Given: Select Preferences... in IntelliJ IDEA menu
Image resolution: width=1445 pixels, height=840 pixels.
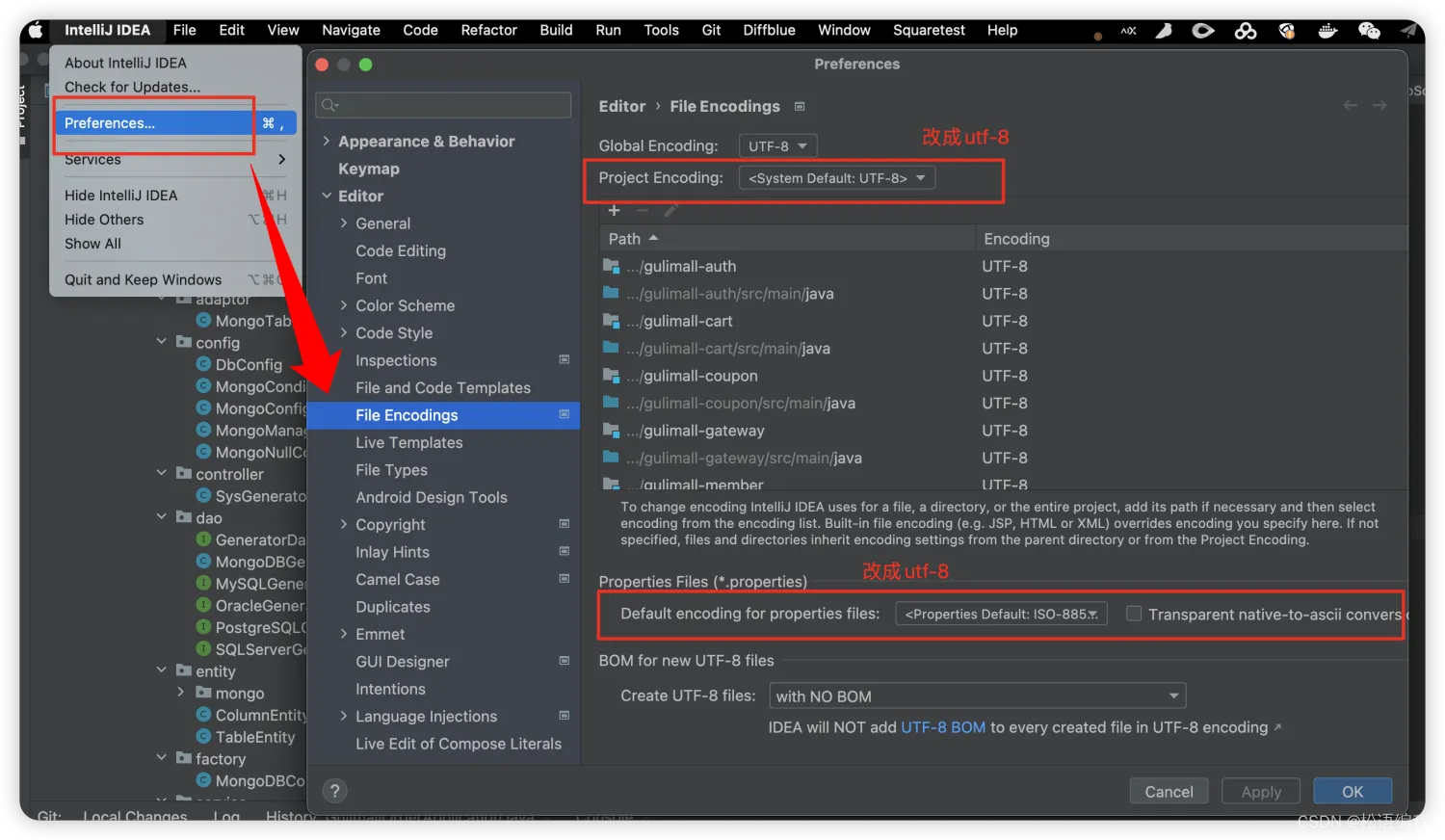Looking at the screenshot, I should (175, 123).
